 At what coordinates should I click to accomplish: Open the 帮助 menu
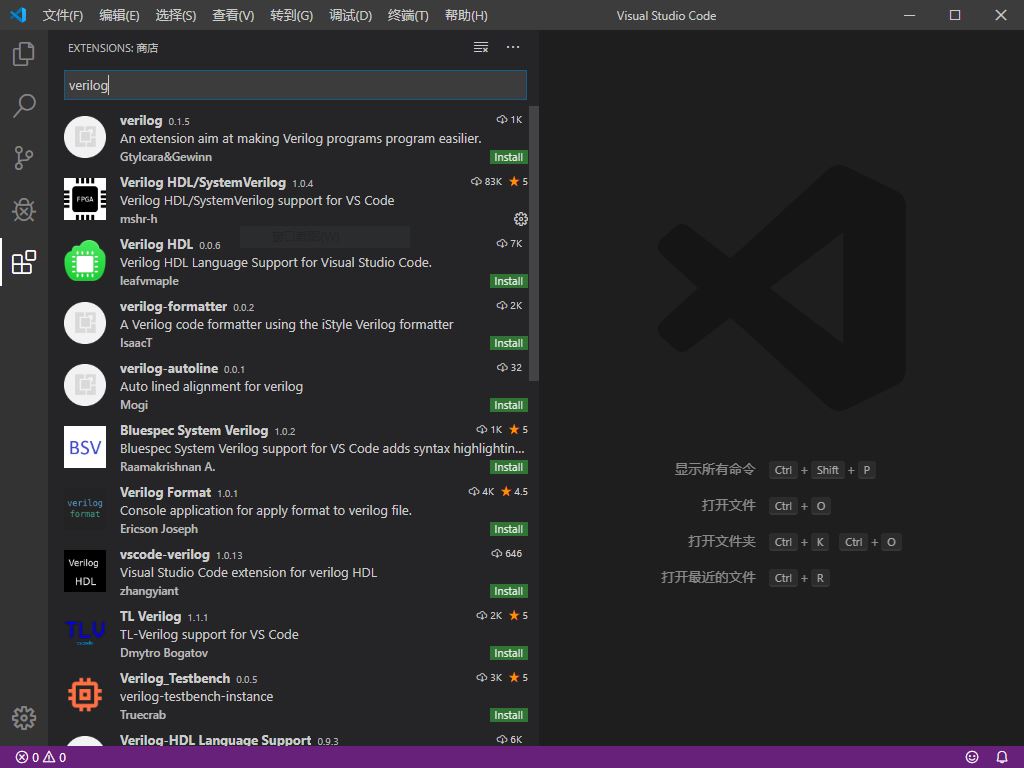465,15
